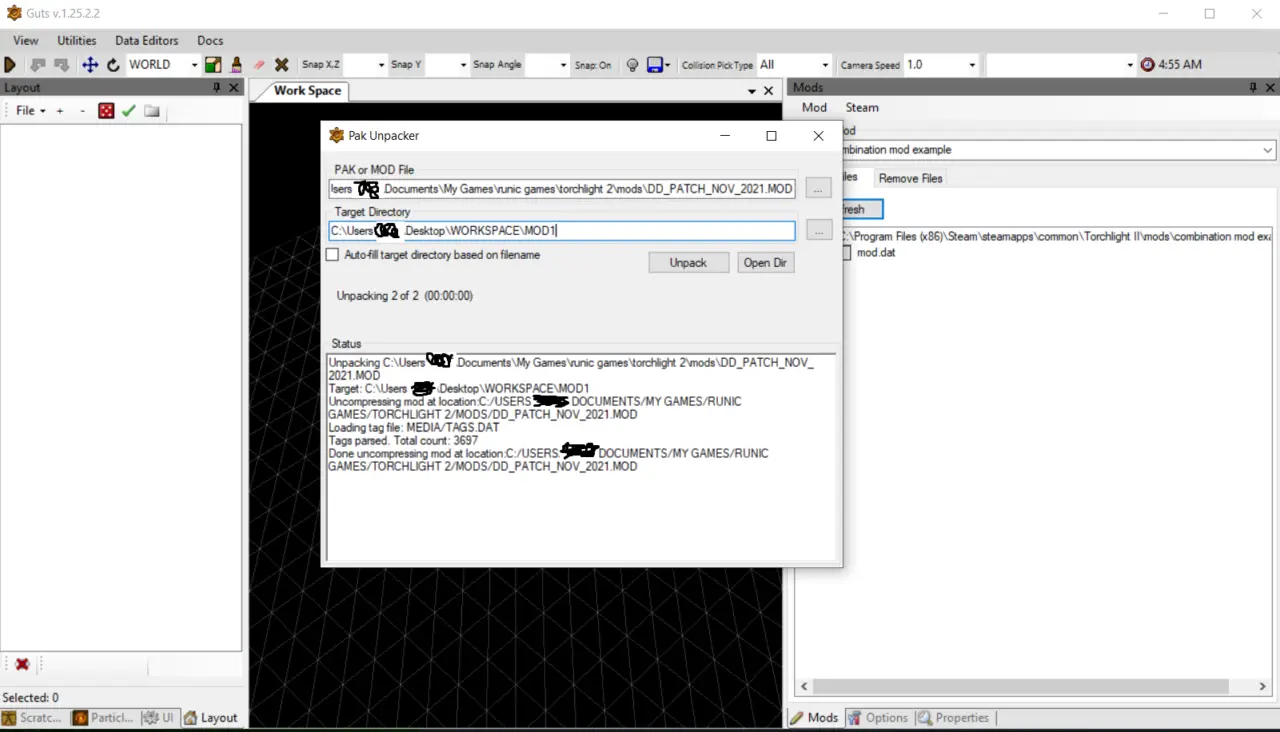Screen dimensions: 1280x732
Task: Open the Utilities menu
Action: tap(77, 41)
